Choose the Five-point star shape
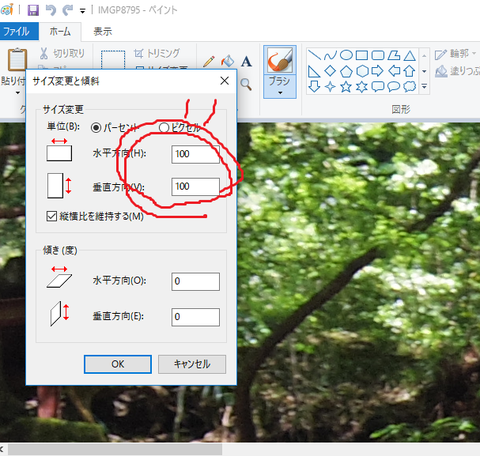This screenshot has height=456, width=480. 346,87
